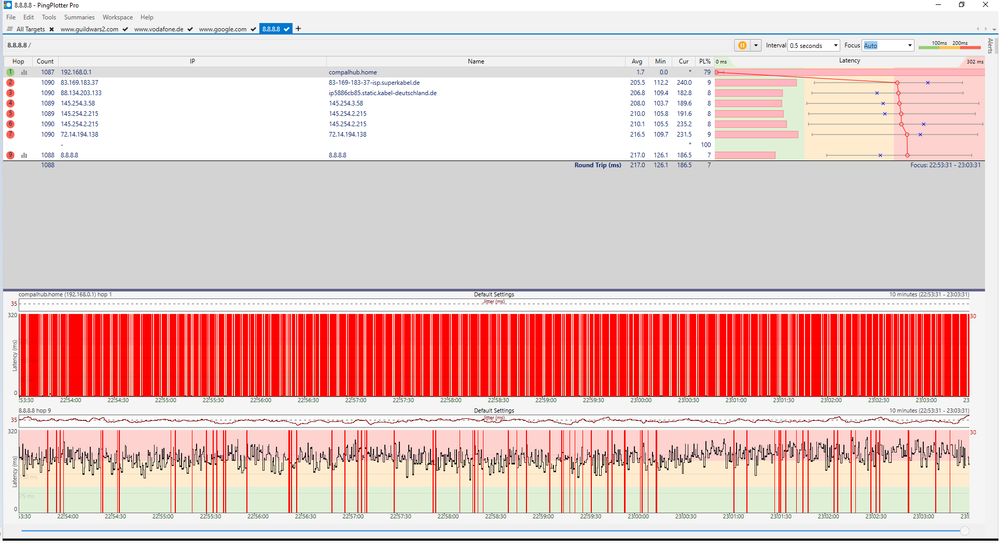Open the Alerts side panel
This screenshot has width=999, height=544.
(990, 46)
